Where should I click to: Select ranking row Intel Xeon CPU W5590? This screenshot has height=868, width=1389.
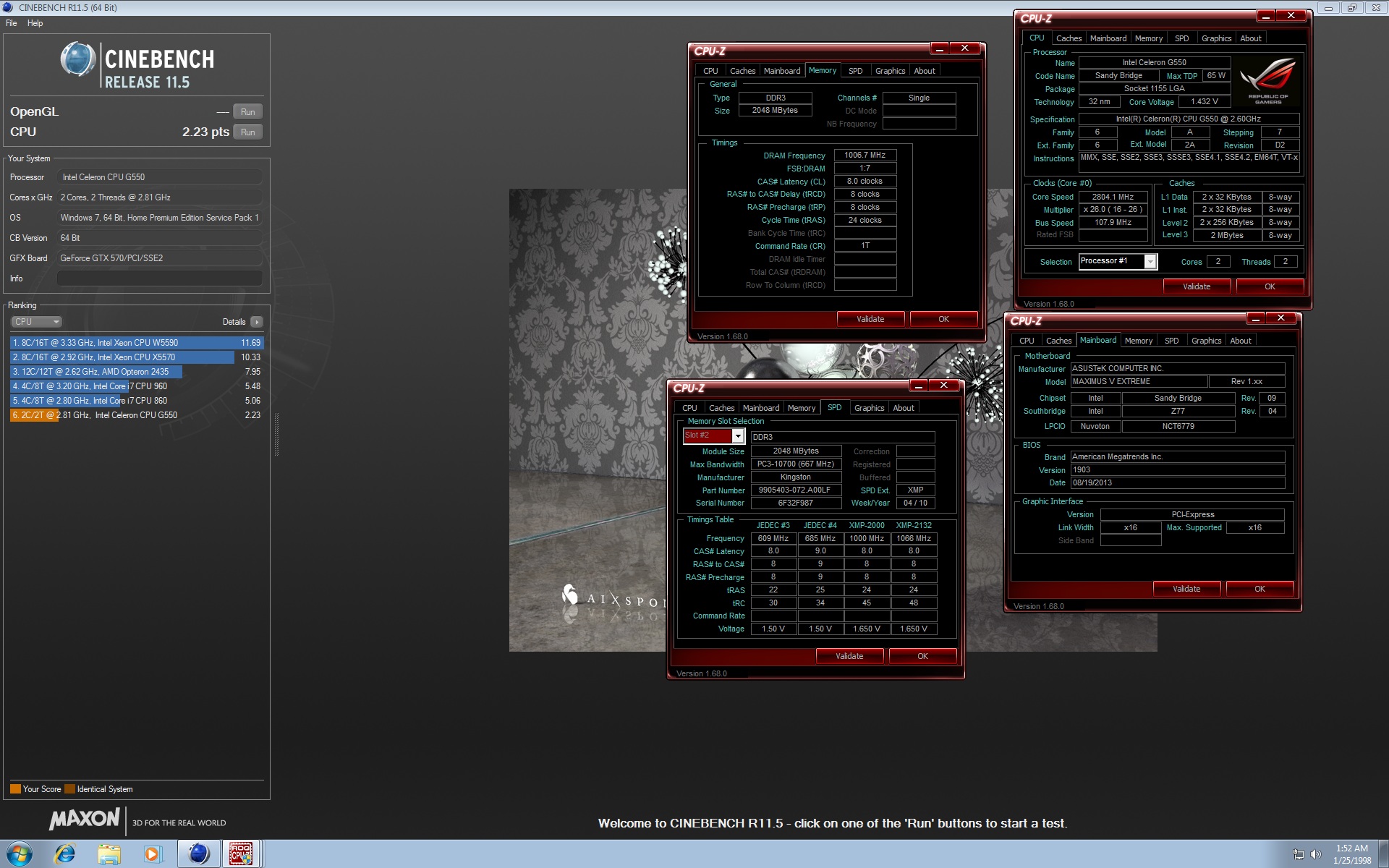click(137, 343)
